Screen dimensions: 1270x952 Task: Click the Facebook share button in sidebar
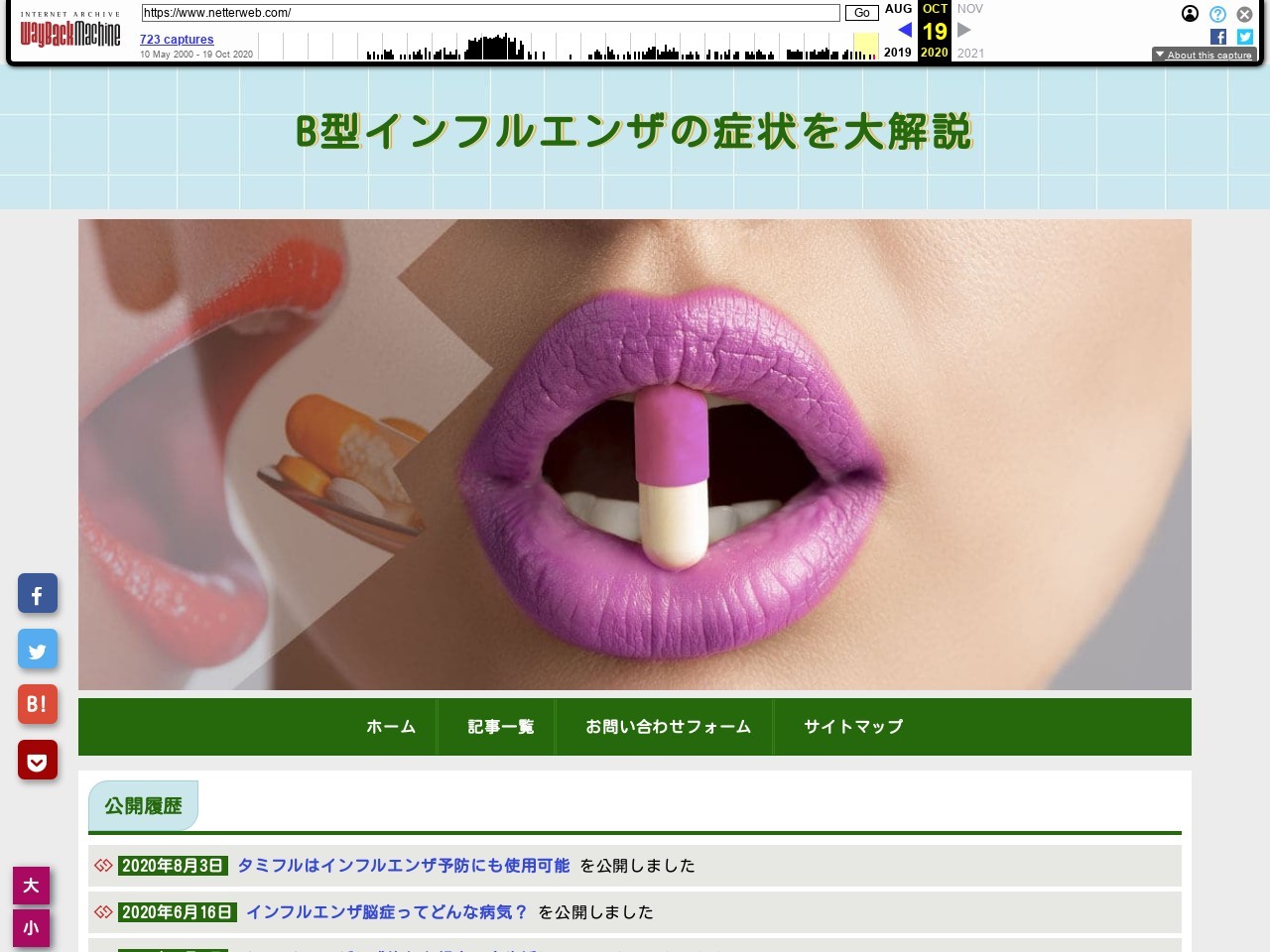pyautogui.click(x=38, y=594)
